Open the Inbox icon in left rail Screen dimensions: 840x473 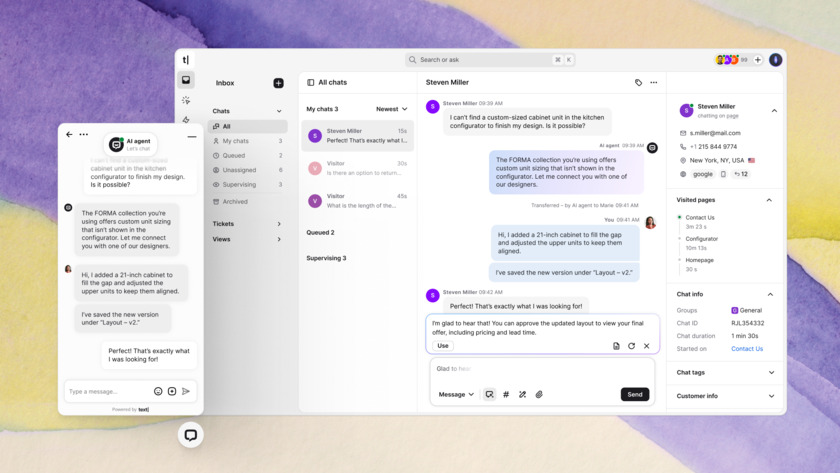coord(186,80)
